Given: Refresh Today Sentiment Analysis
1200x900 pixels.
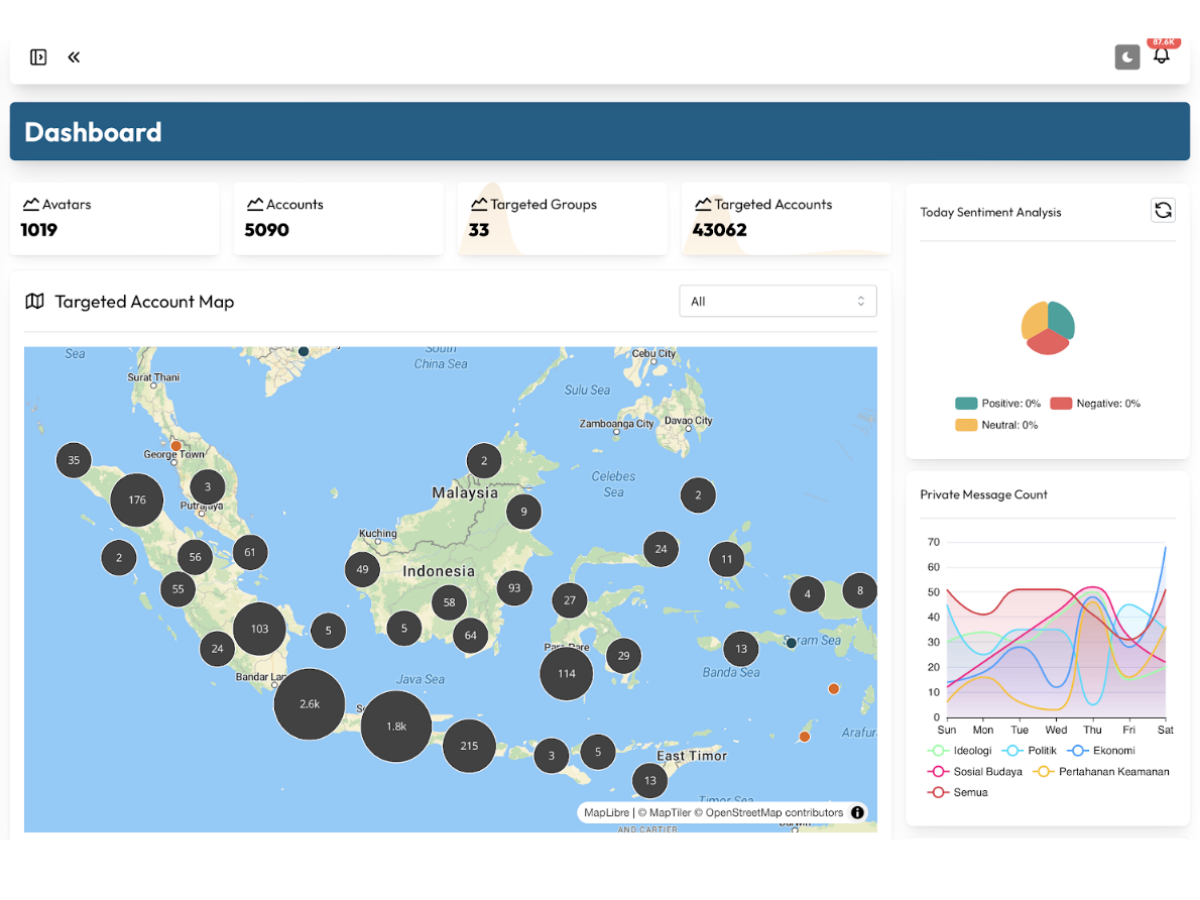Looking at the screenshot, I should [1162, 210].
